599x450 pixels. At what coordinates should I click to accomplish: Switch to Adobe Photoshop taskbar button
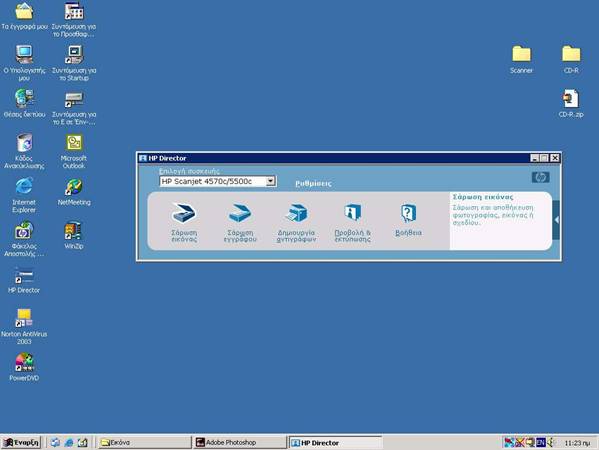pos(240,442)
